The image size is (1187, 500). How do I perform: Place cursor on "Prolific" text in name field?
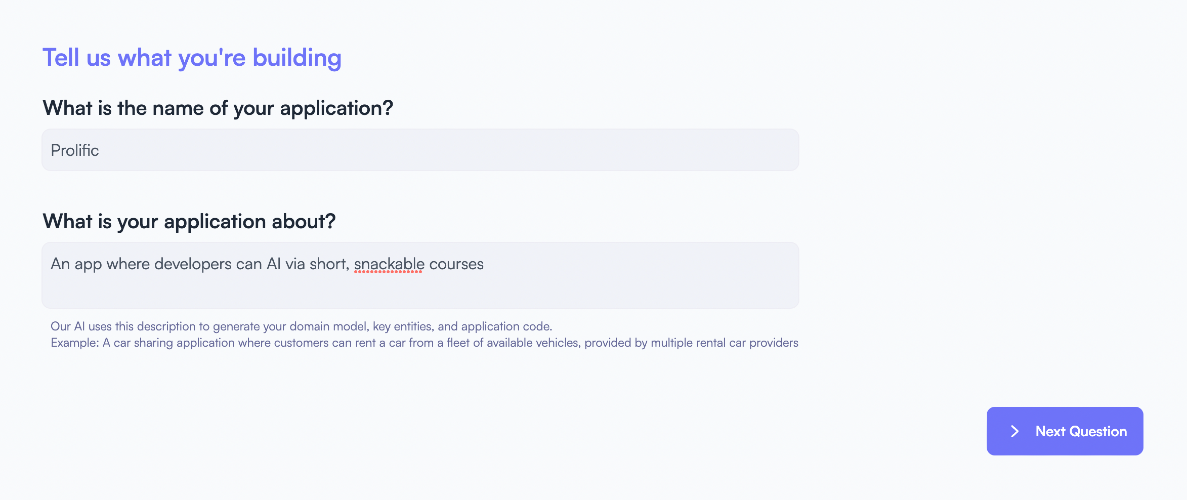(x=75, y=150)
